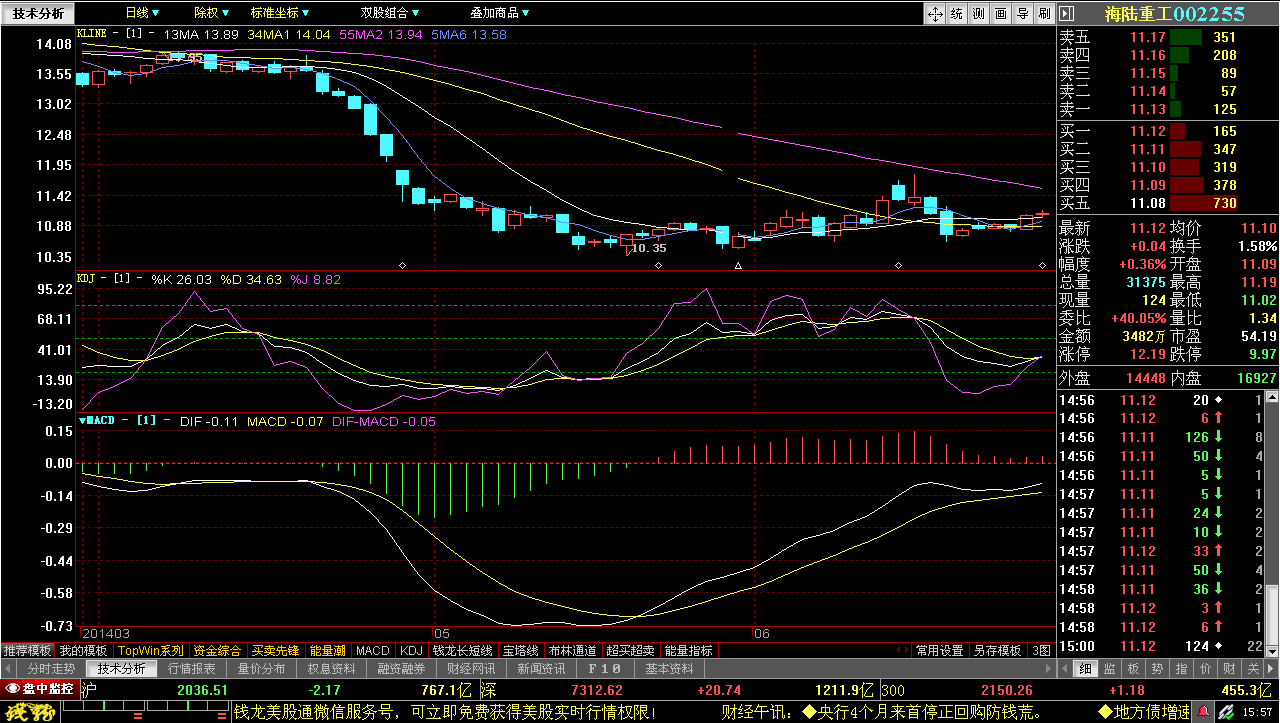Expand the MACD indicator triangle
1280x723 pixels.
82,421
